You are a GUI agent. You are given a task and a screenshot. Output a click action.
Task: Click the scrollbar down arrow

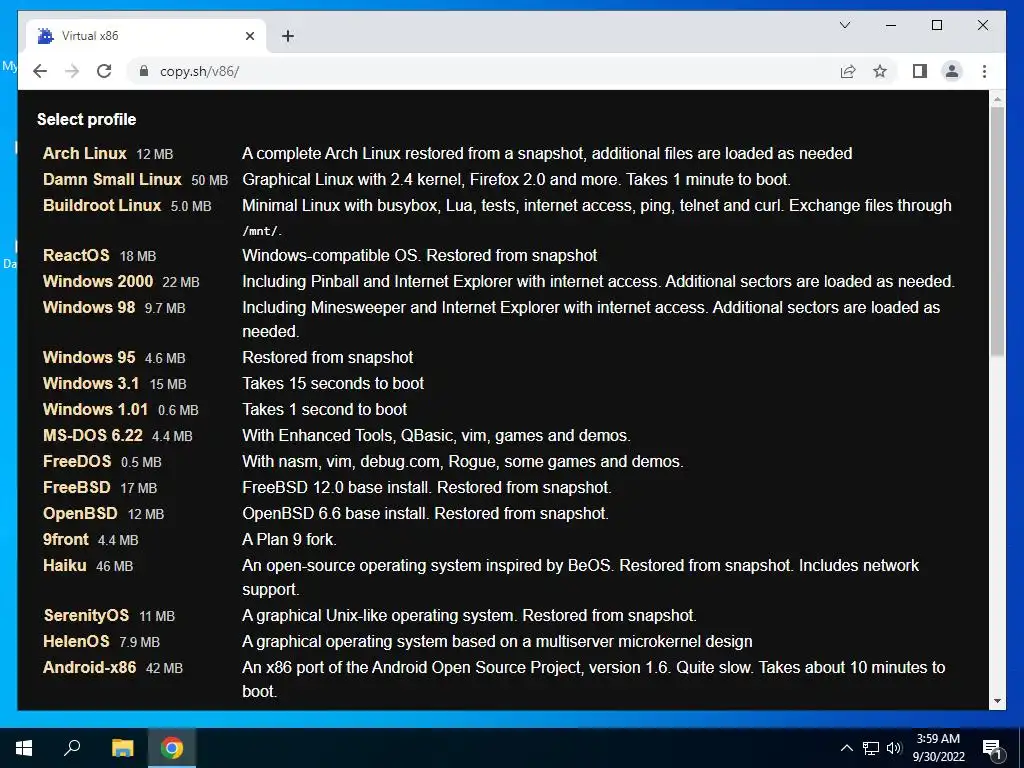[x=997, y=701]
